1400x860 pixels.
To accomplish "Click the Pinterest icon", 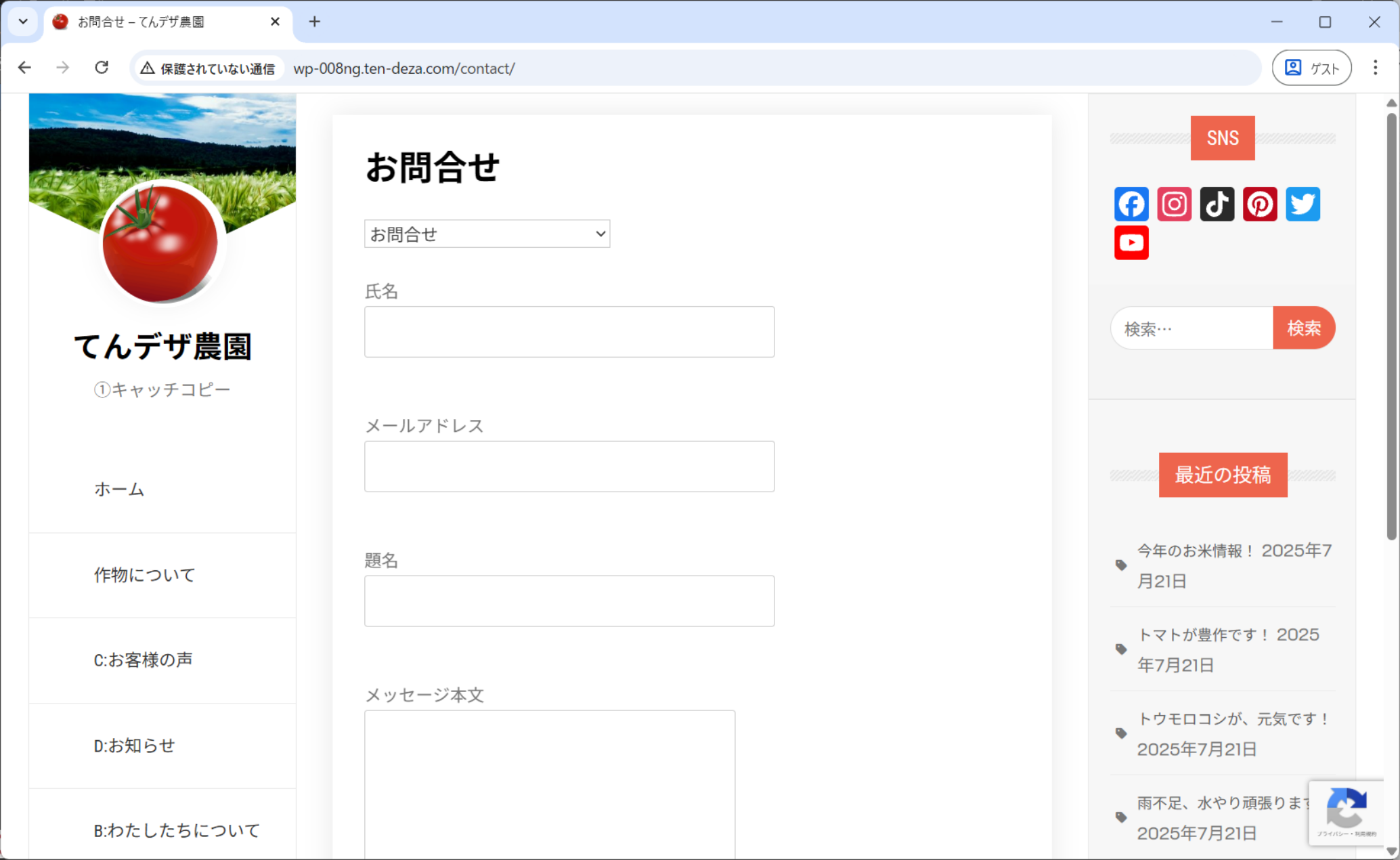I will click(x=1260, y=204).
